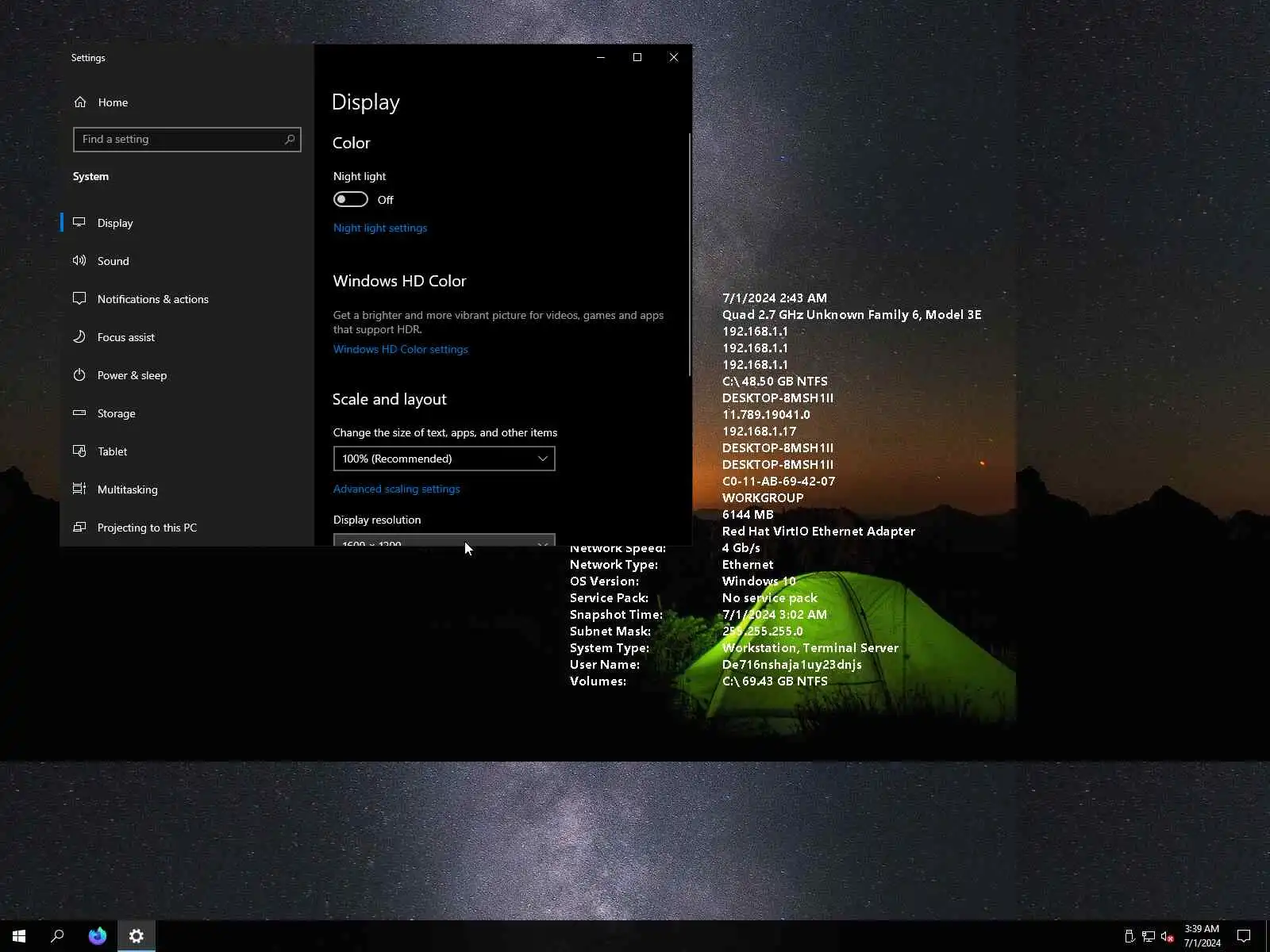1270x952 pixels.
Task: Click "Red Hat VirtIO Ethernet Adapter" text
Action: (818, 532)
